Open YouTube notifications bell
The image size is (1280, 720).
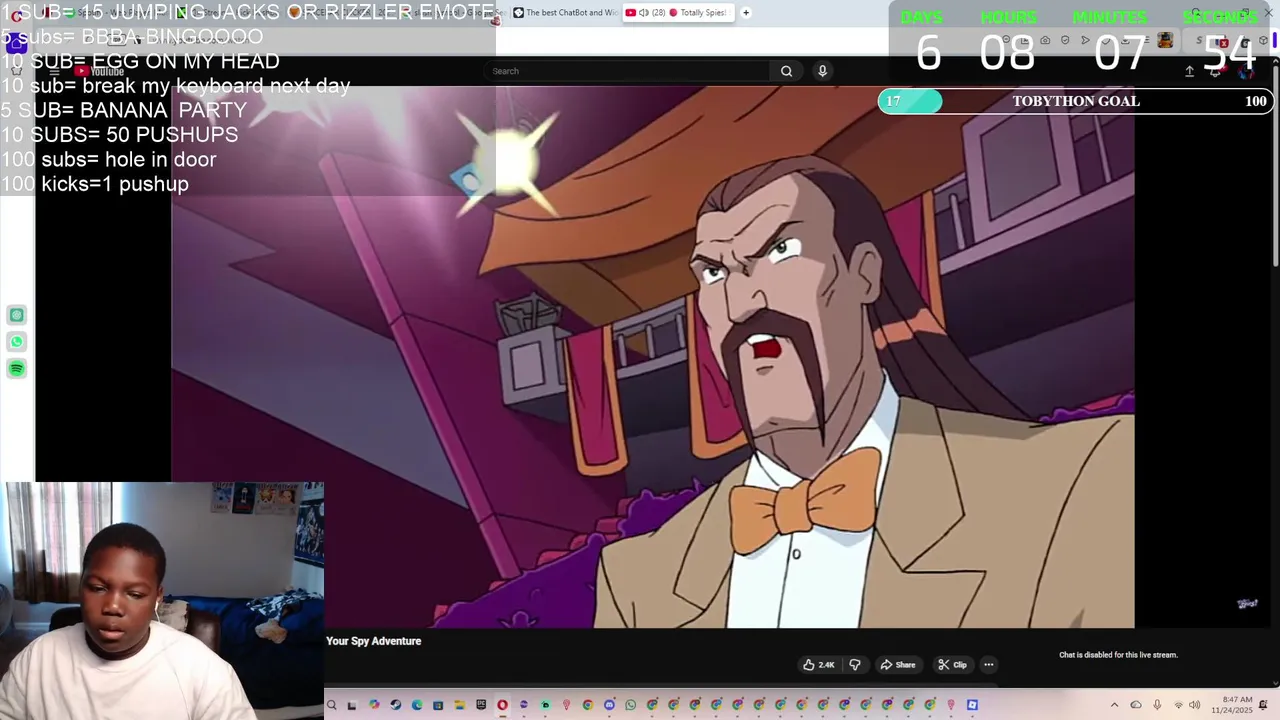[1215, 71]
